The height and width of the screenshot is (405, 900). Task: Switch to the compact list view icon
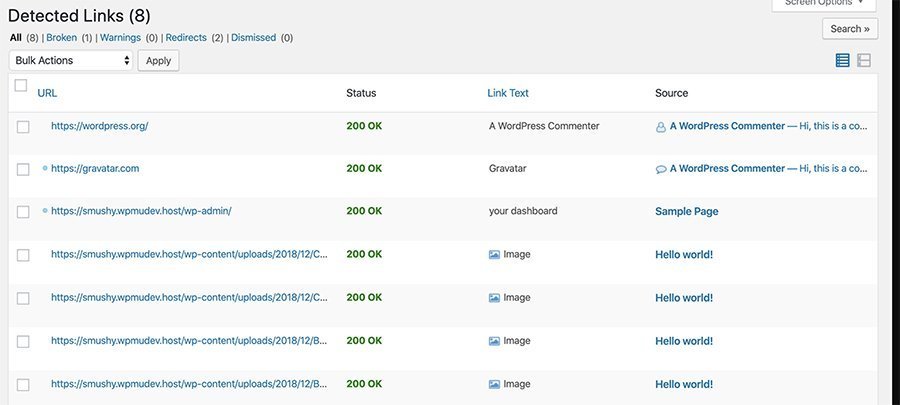tap(842, 60)
